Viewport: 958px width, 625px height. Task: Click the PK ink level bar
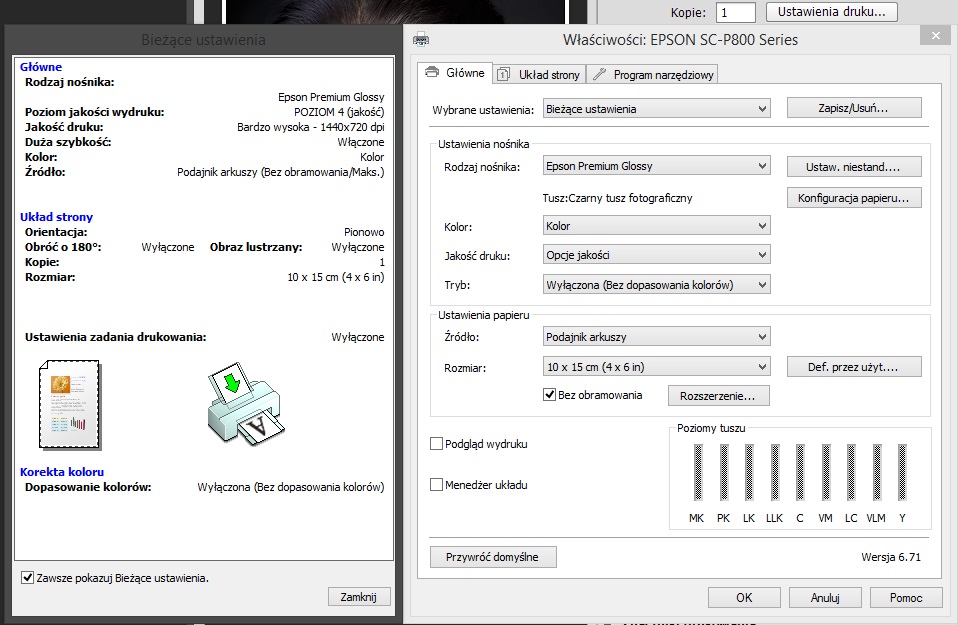723,472
